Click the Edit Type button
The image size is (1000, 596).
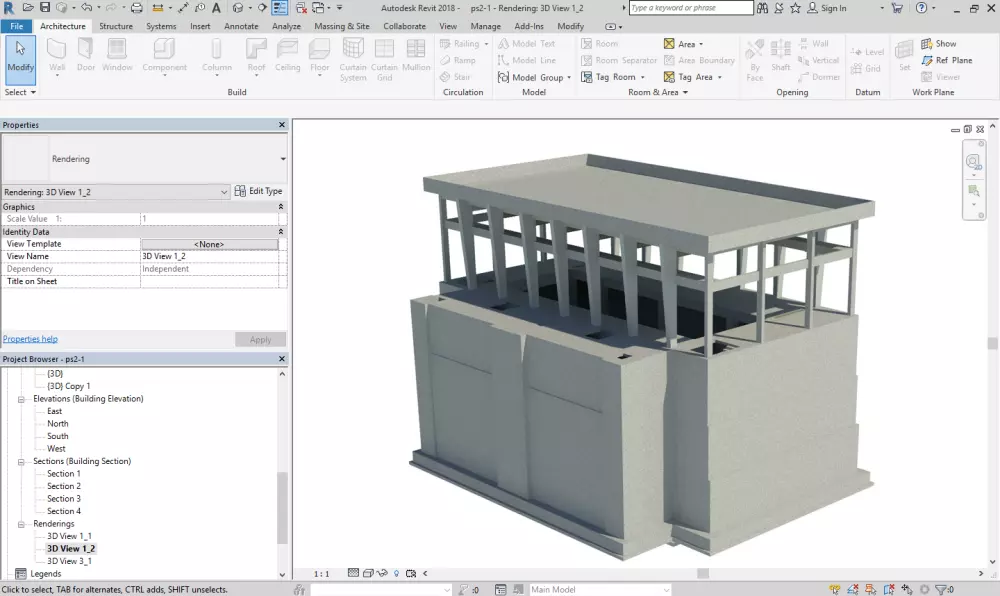point(259,191)
